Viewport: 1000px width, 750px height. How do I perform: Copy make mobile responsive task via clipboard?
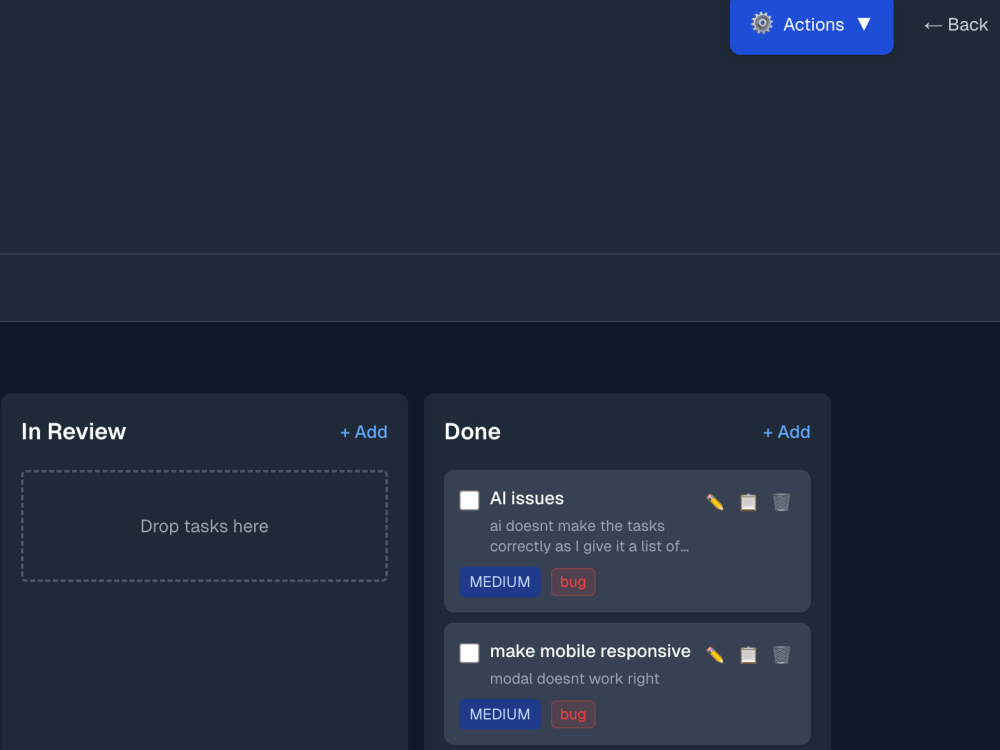pos(748,655)
